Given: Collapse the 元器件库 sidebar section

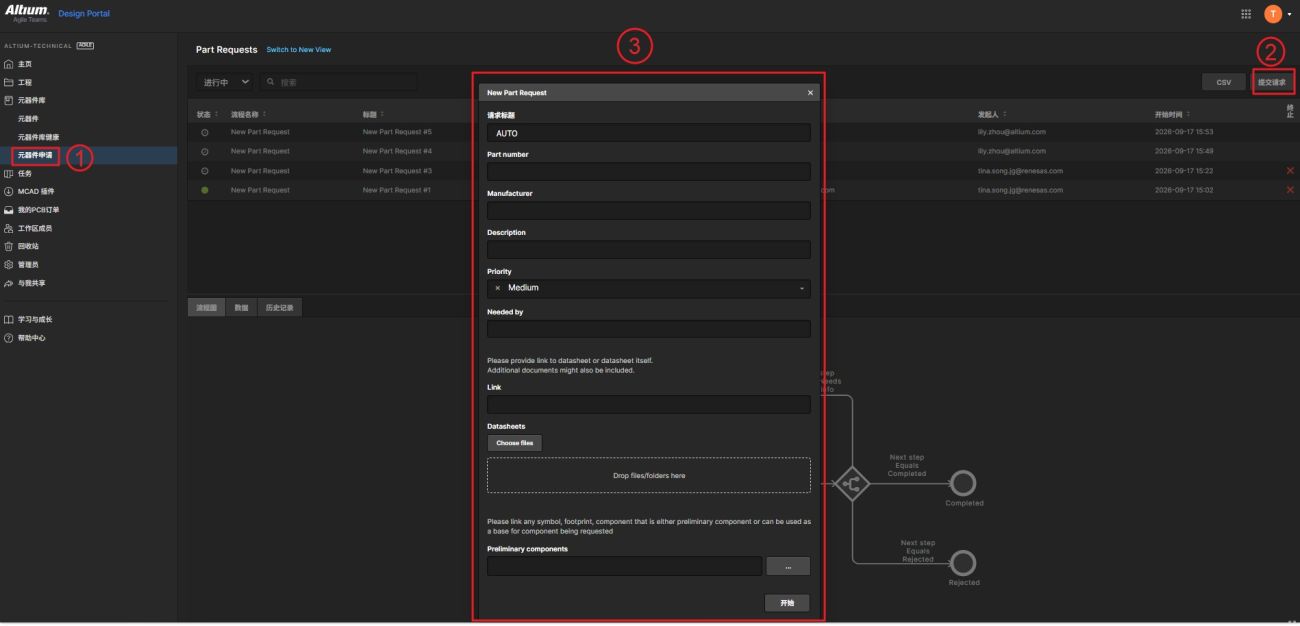Looking at the screenshot, I should click(x=32, y=100).
